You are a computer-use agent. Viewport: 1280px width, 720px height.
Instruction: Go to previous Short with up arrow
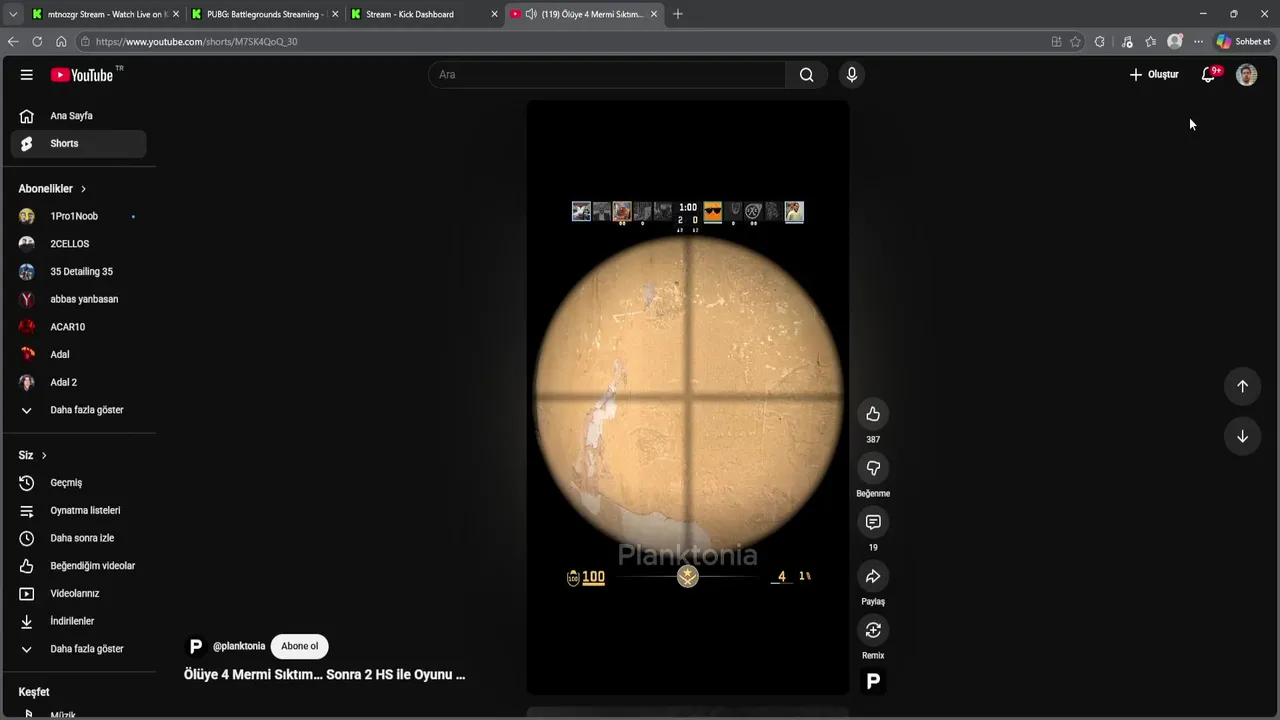[1242, 386]
